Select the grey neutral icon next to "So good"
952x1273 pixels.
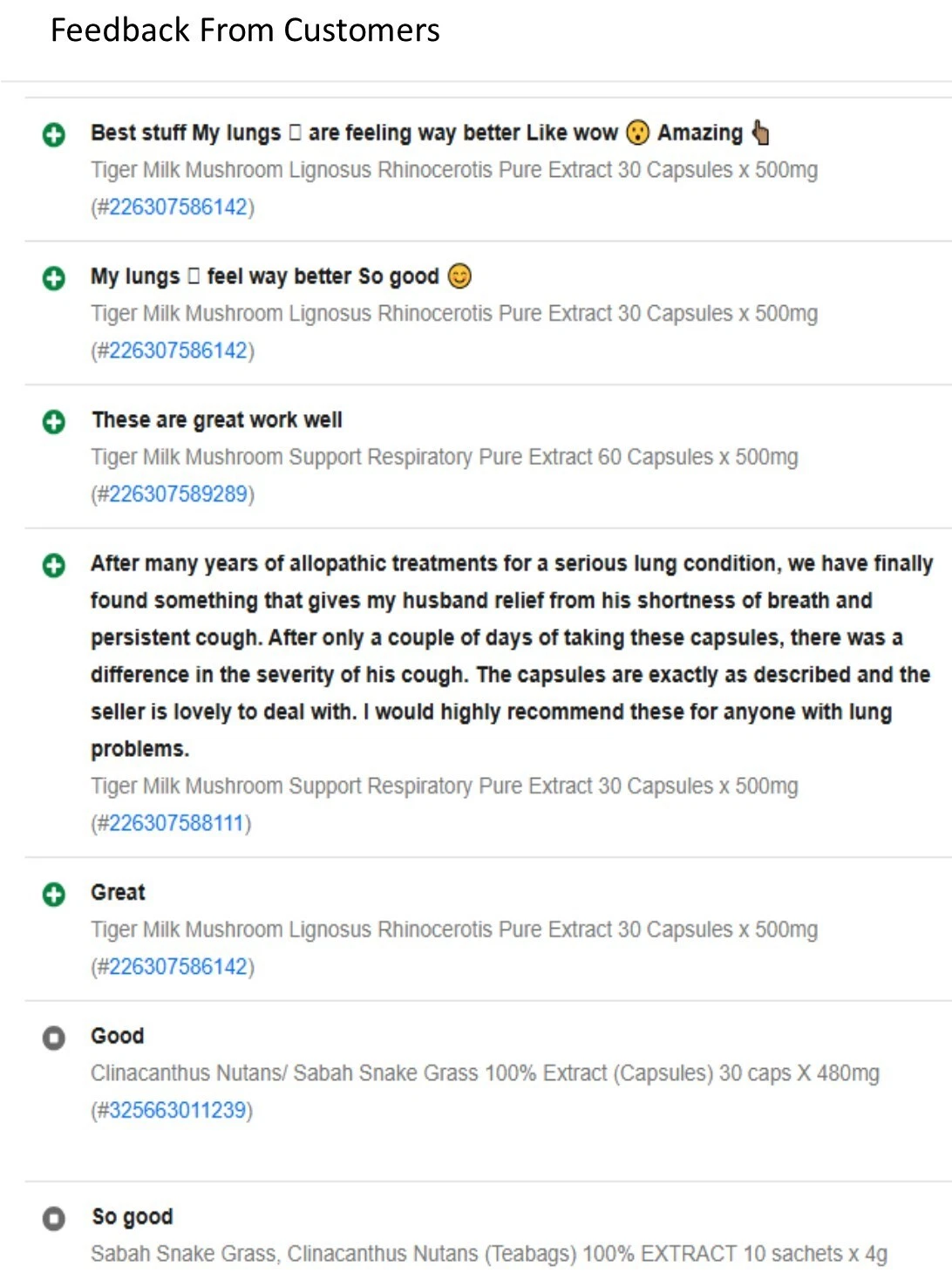(x=54, y=1218)
